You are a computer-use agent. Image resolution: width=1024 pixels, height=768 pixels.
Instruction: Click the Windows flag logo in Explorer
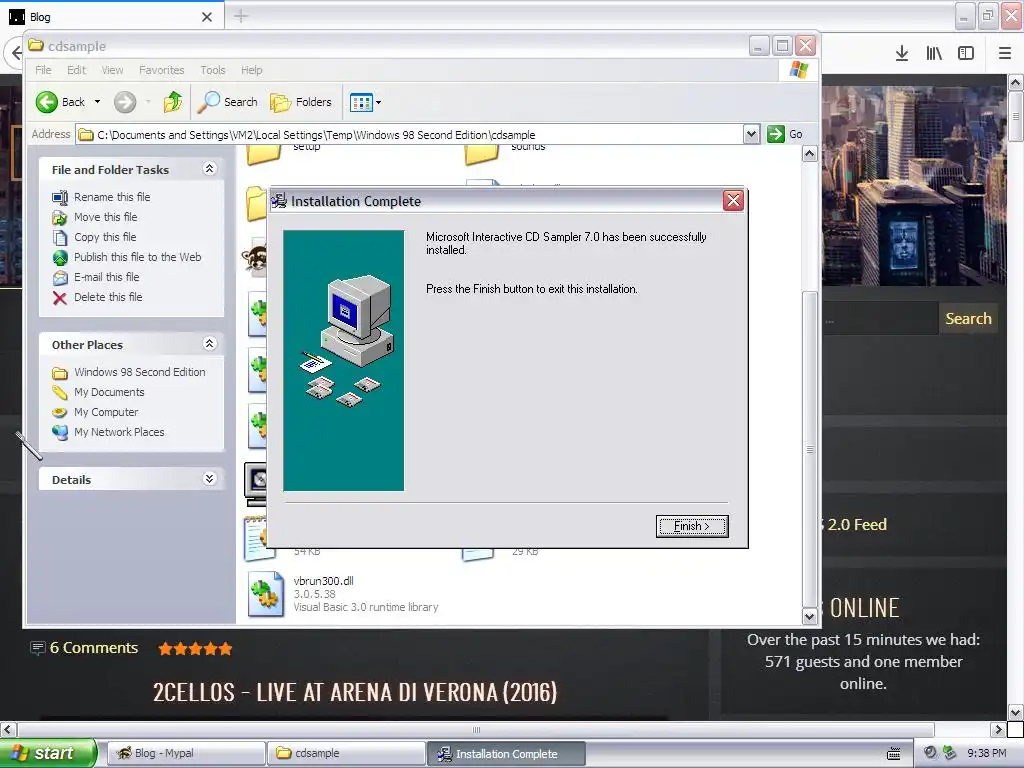tap(799, 70)
